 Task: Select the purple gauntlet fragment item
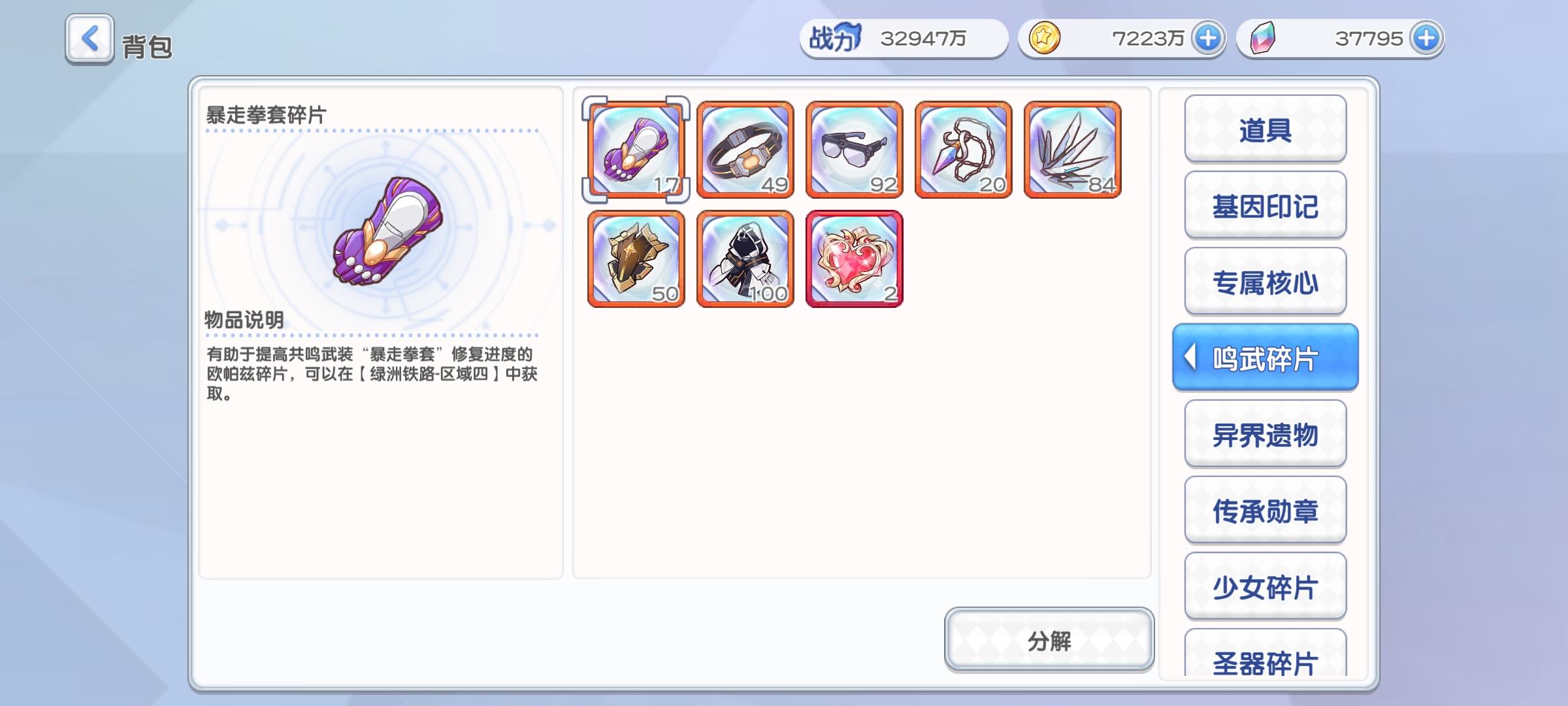click(636, 150)
